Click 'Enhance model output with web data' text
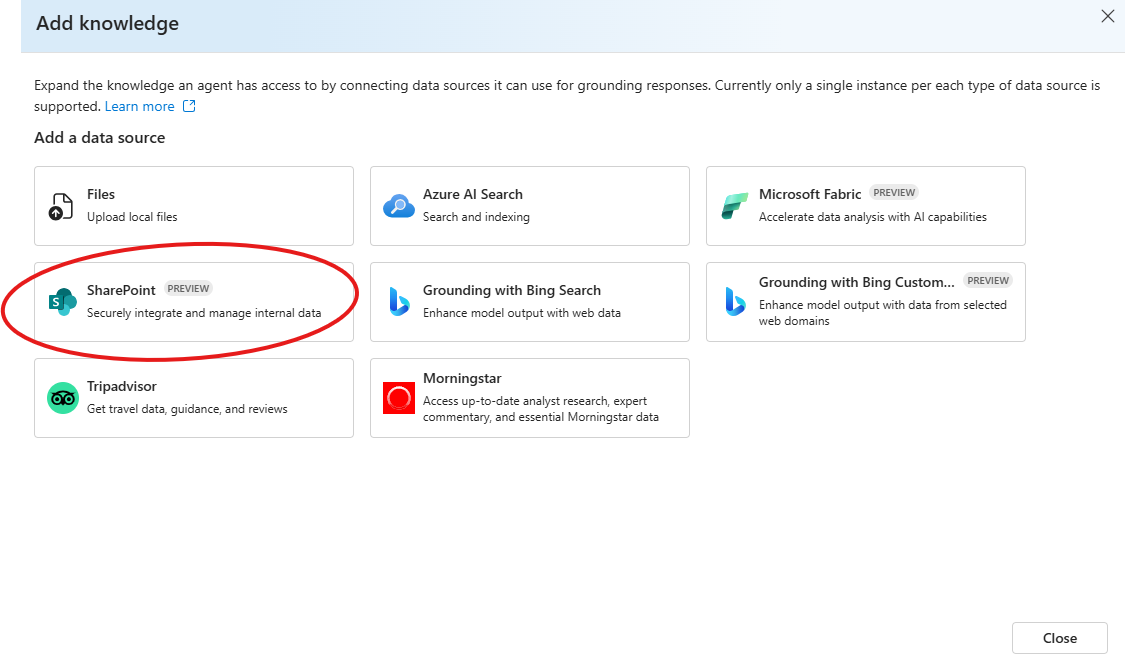The height and width of the screenshot is (669, 1125). [522, 313]
